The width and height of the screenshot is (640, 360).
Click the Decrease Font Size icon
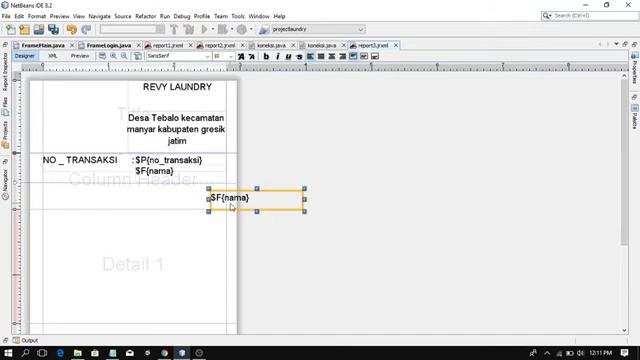pyautogui.click(x=251, y=56)
